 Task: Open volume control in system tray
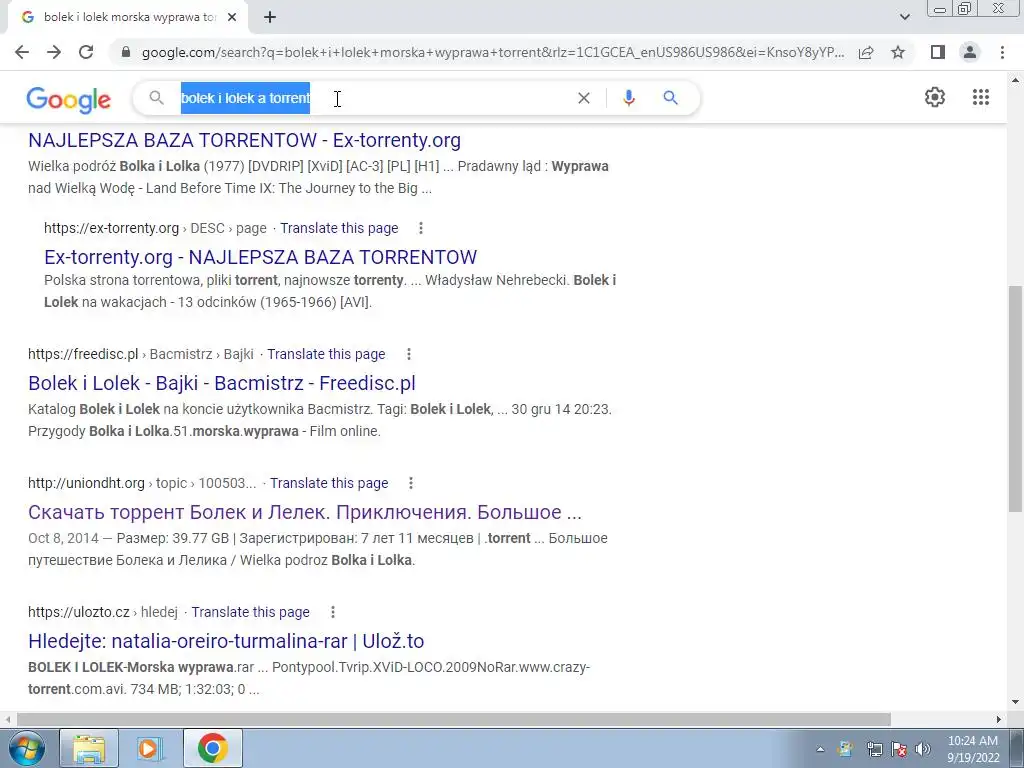922,749
